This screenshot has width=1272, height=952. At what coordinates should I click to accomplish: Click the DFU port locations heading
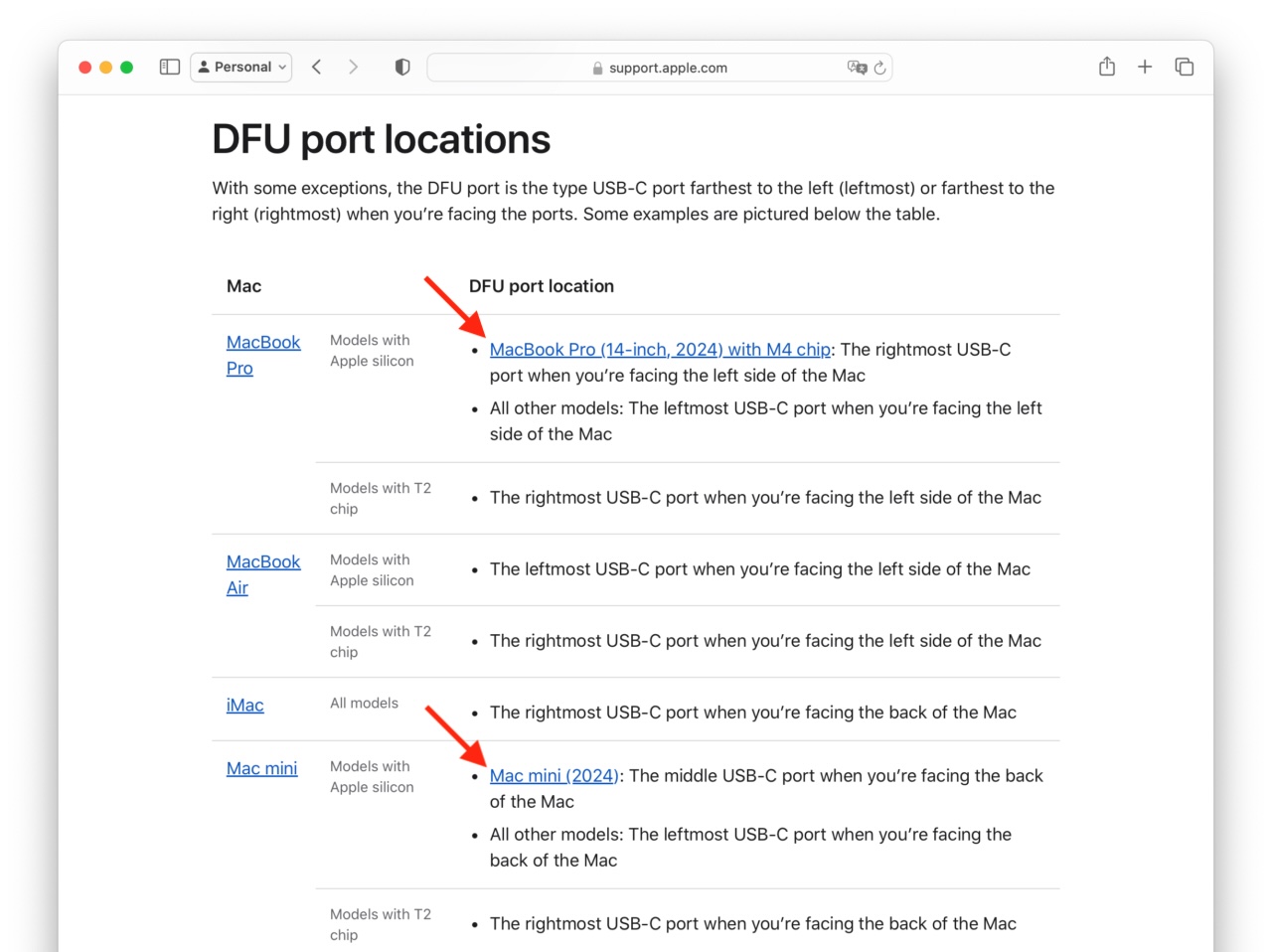tap(381, 139)
